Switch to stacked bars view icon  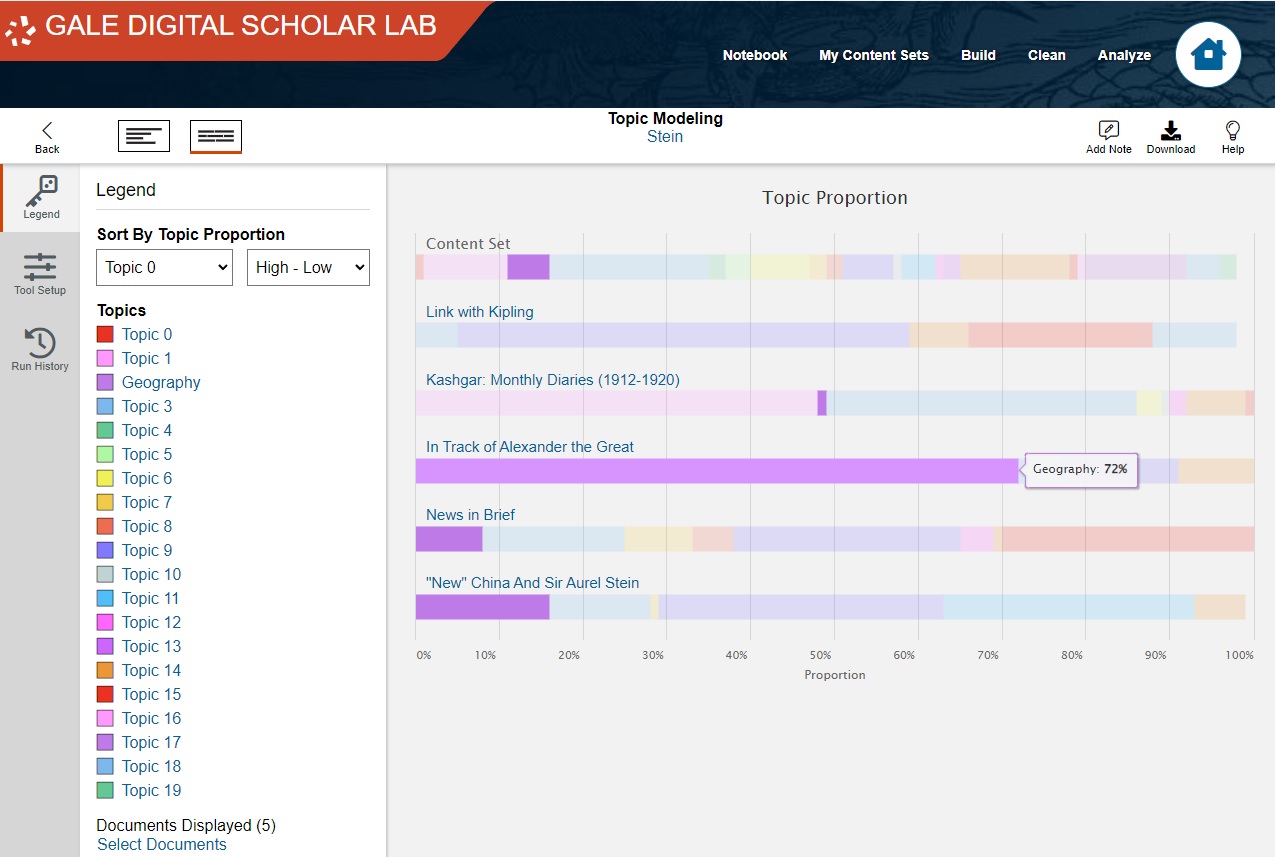point(216,136)
